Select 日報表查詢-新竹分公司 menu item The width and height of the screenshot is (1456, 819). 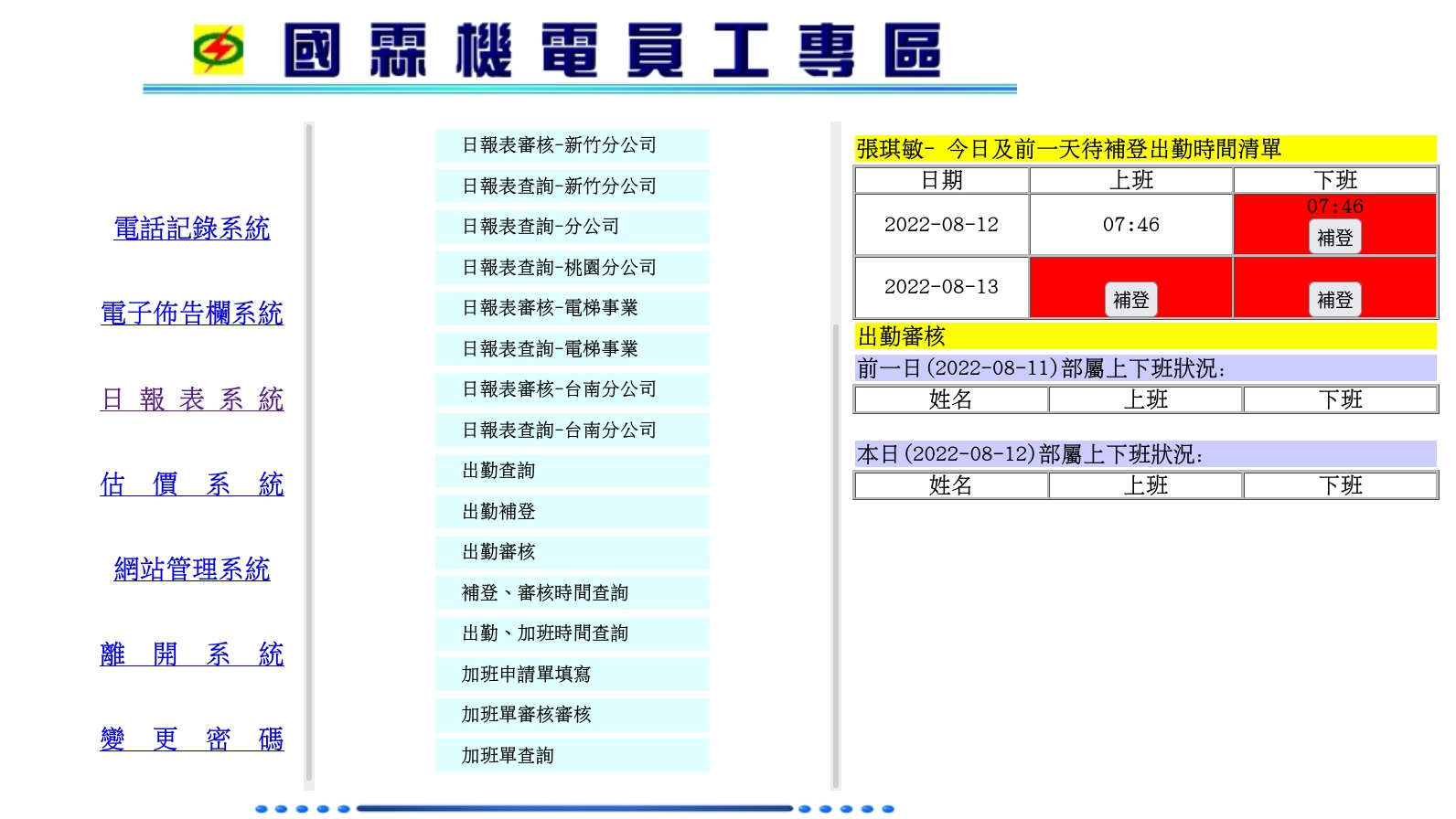(x=573, y=186)
